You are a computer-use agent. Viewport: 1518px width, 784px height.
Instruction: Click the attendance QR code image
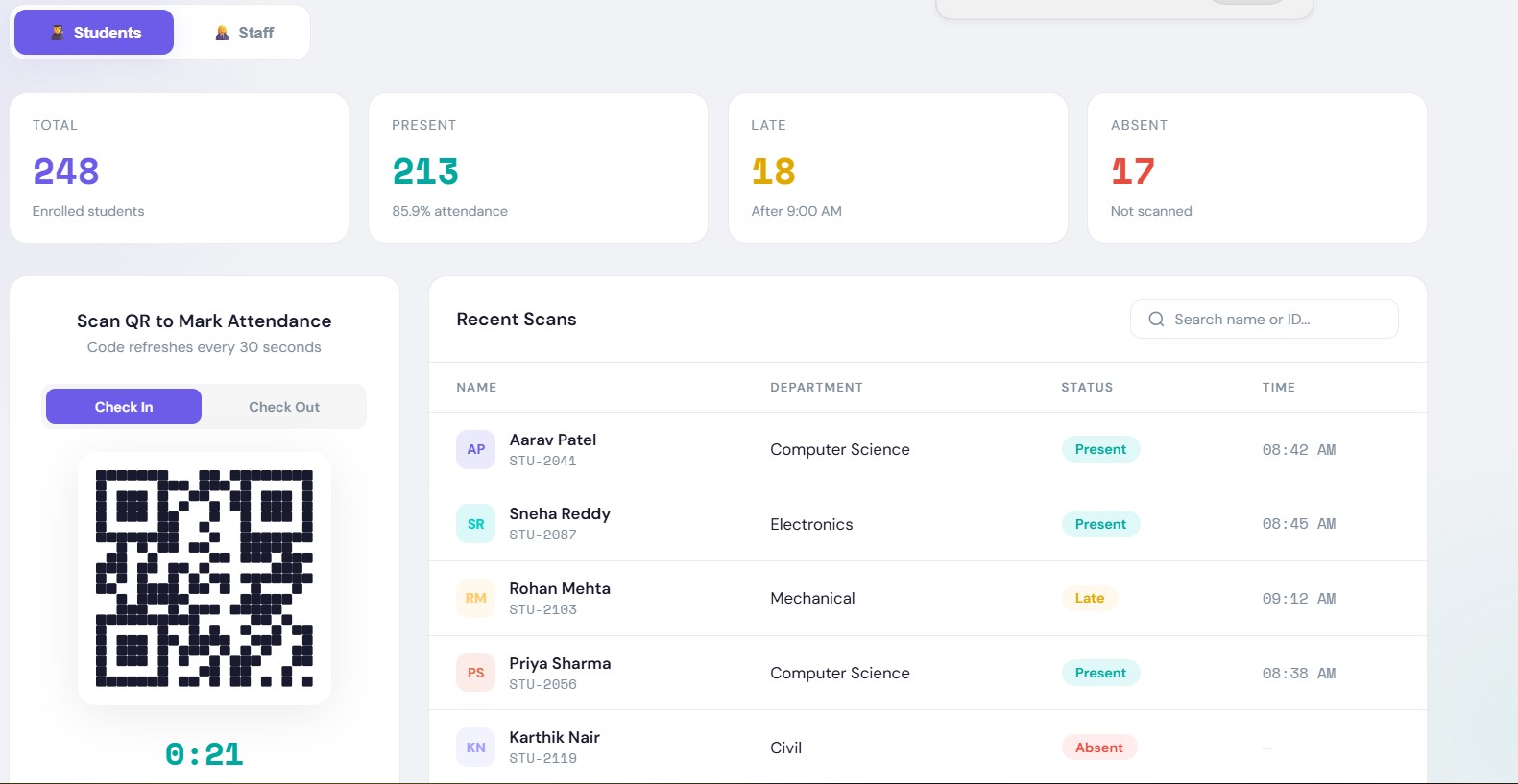205,579
